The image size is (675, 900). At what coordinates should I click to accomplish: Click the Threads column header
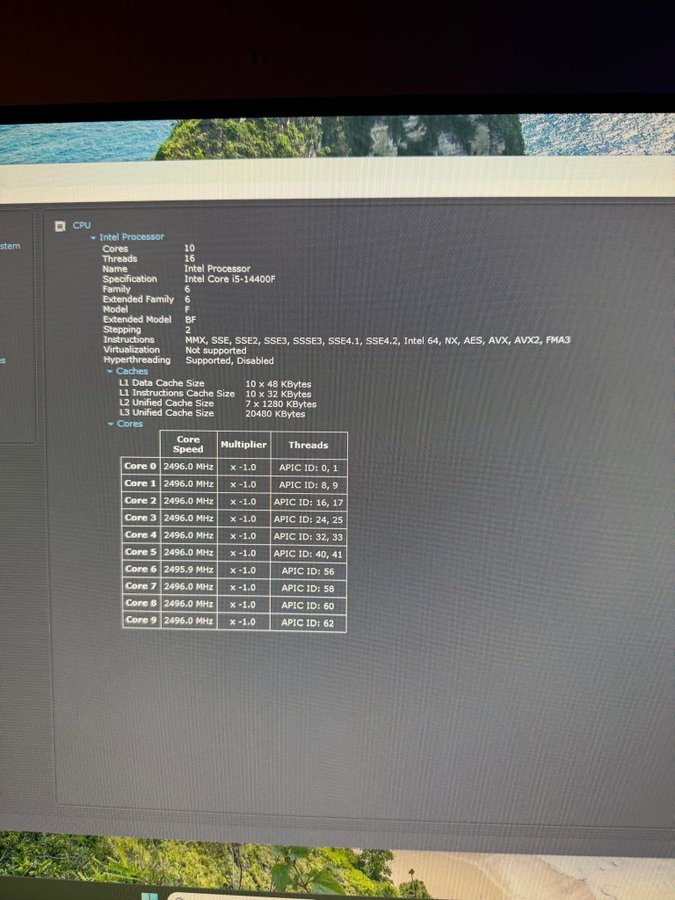click(x=308, y=445)
